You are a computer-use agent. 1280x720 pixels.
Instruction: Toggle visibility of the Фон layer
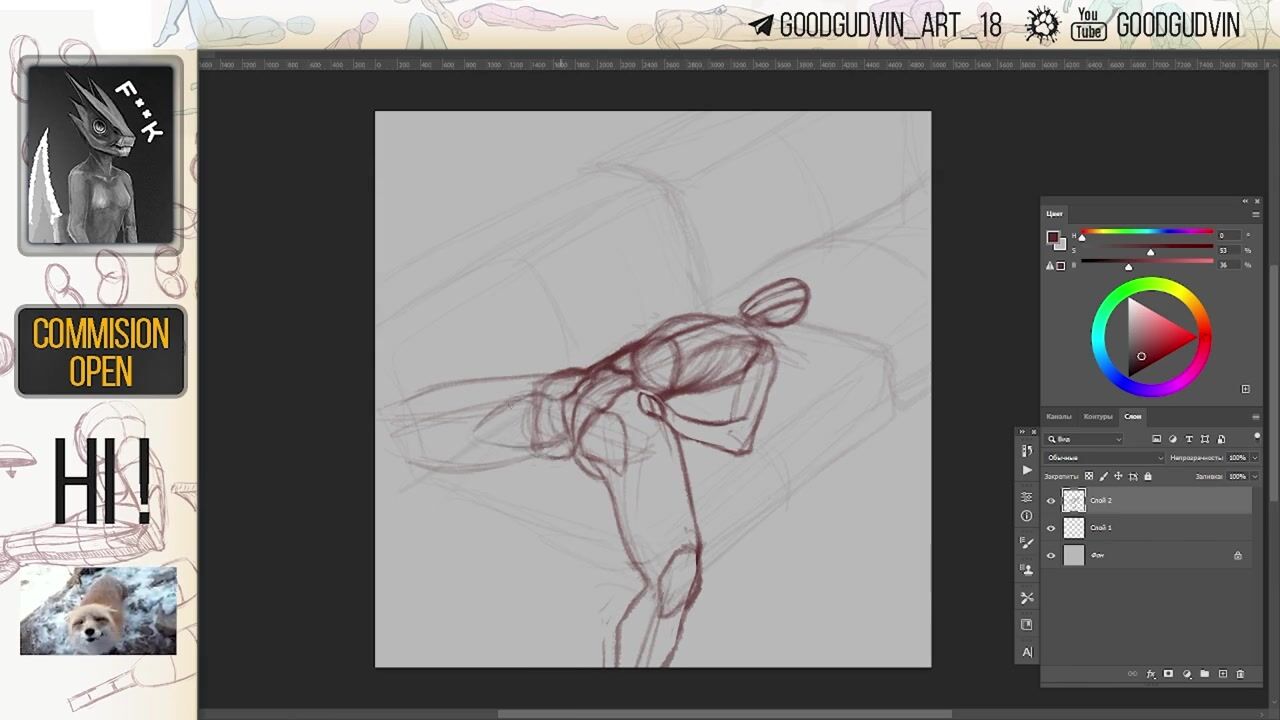(x=1050, y=556)
